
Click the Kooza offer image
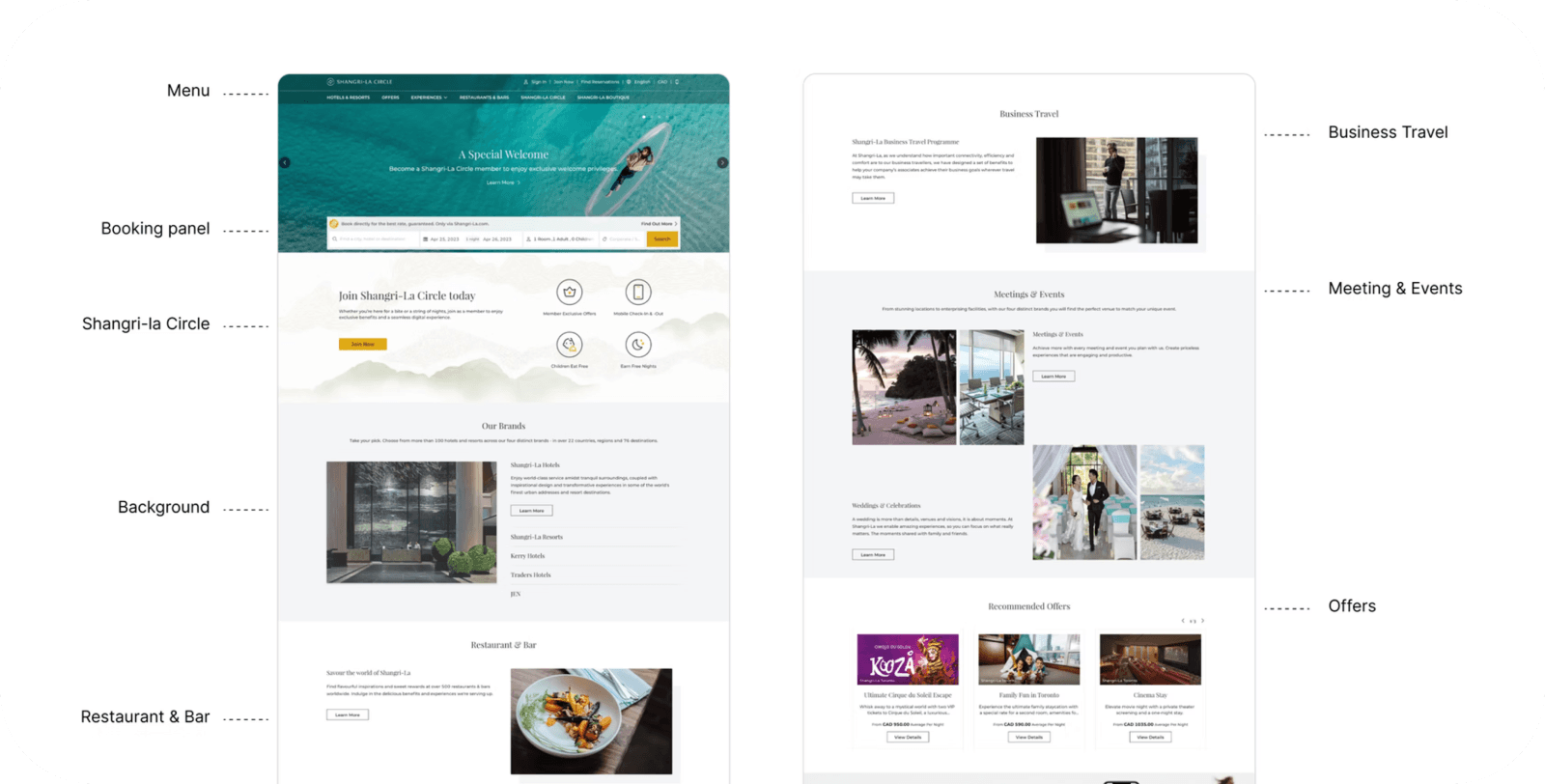(x=908, y=659)
